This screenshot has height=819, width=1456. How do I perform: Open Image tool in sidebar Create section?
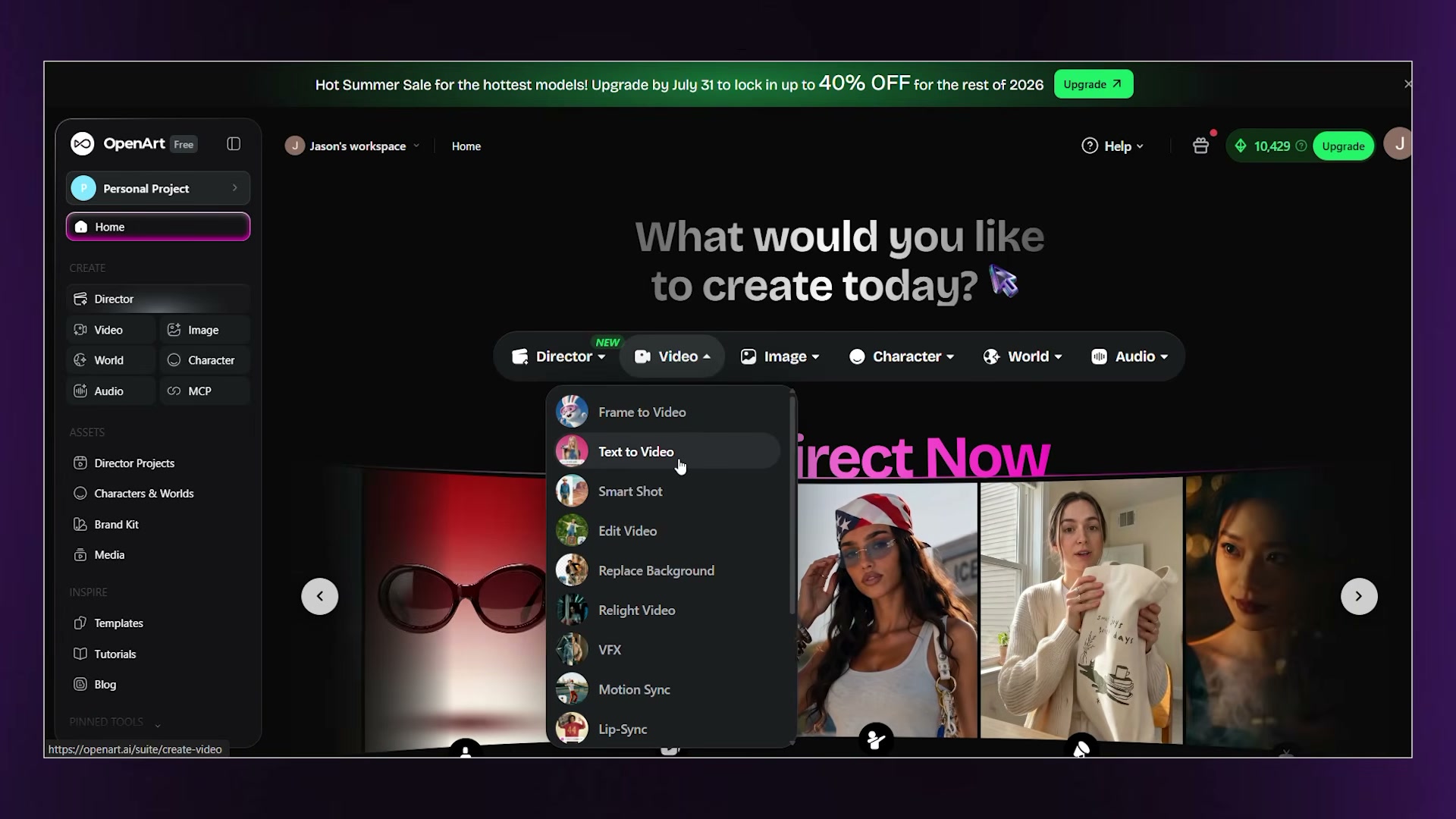205,330
